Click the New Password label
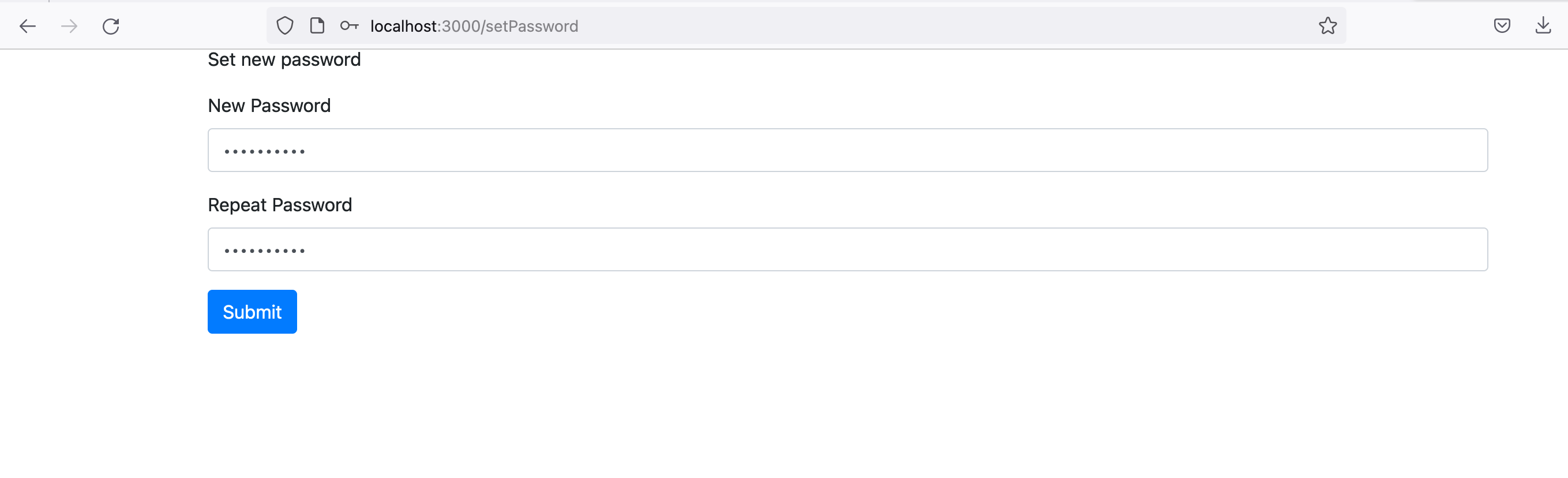Viewport: 1568px width, 478px height. [269, 105]
